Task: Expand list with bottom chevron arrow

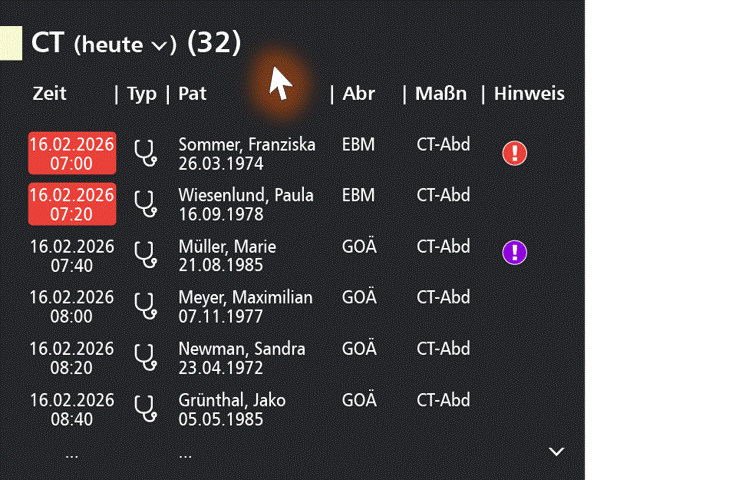Action: coord(557,452)
